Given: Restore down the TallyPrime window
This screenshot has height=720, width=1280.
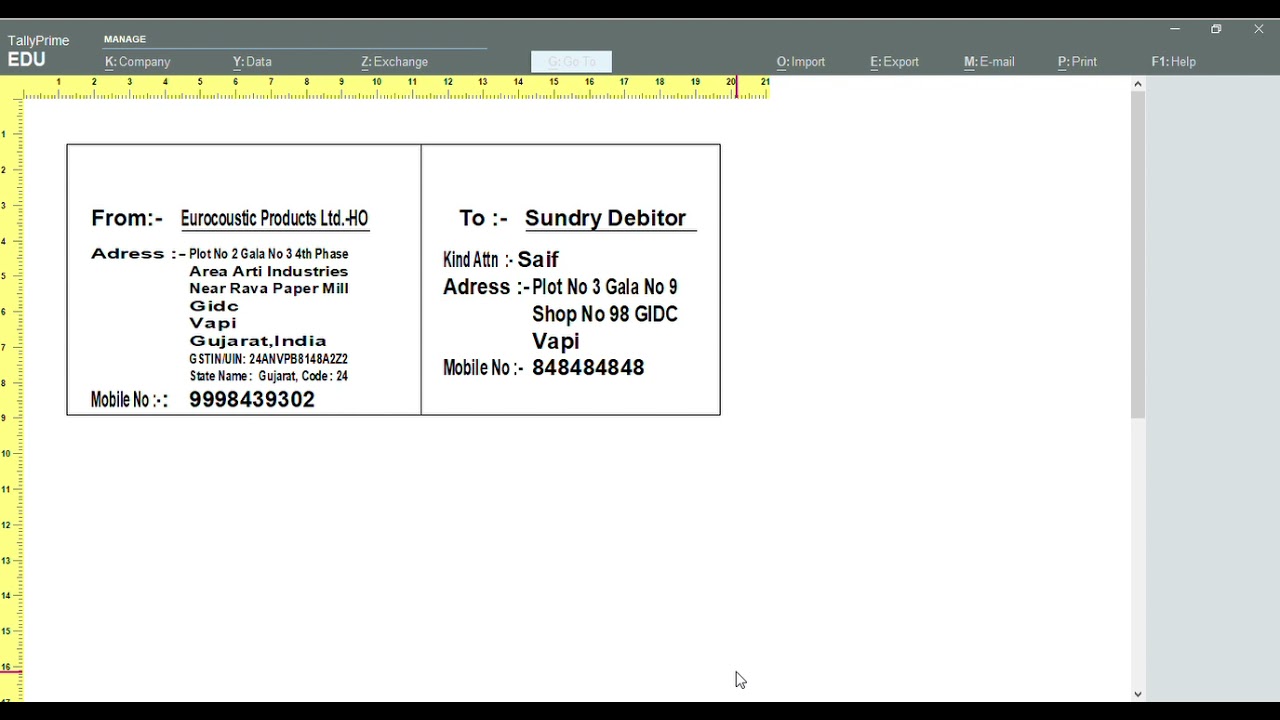Looking at the screenshot, I should (1216, 29).
